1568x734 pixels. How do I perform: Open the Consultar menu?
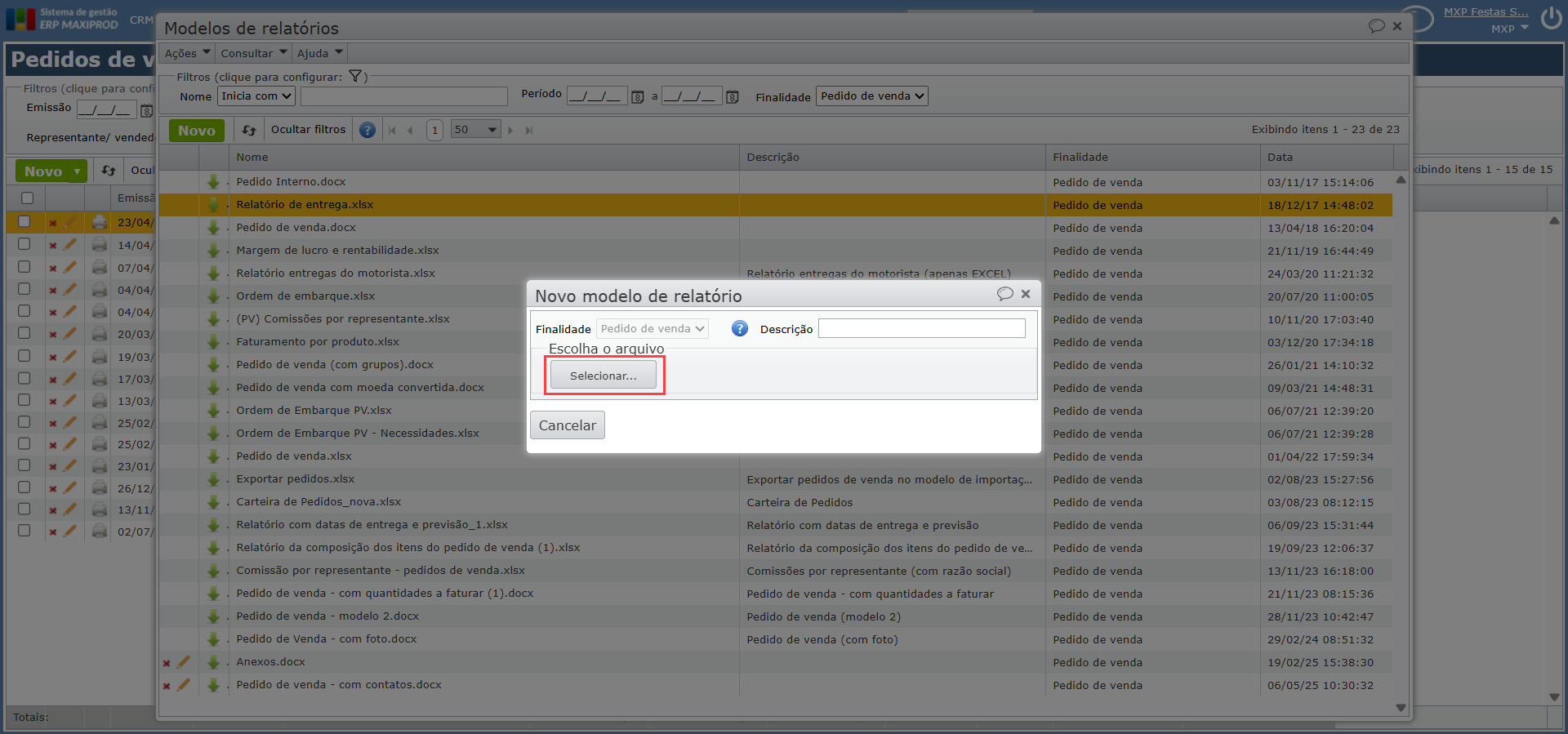(253, 53)
